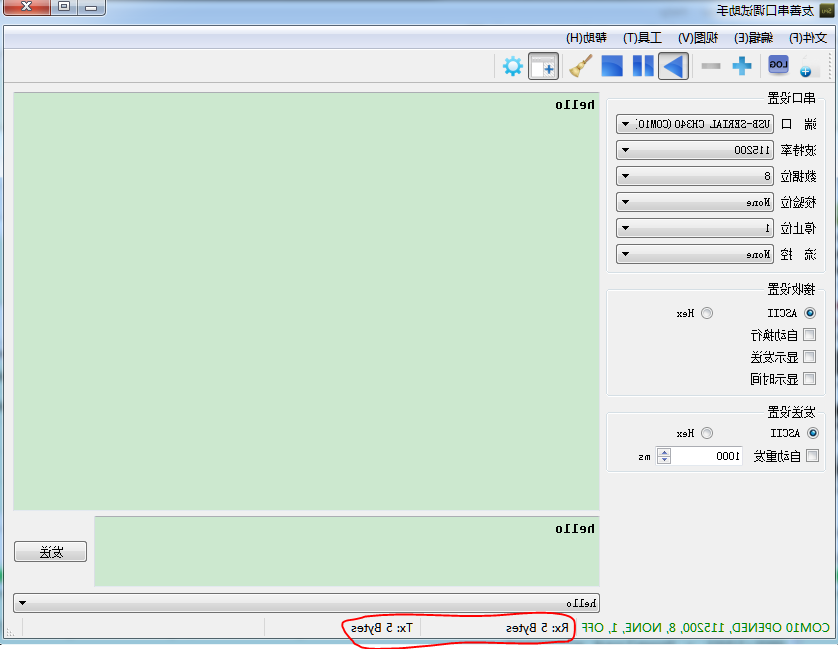Click the 发送 send button
Viewport: 838px width, 649px height.
click(x=51, y=552)
